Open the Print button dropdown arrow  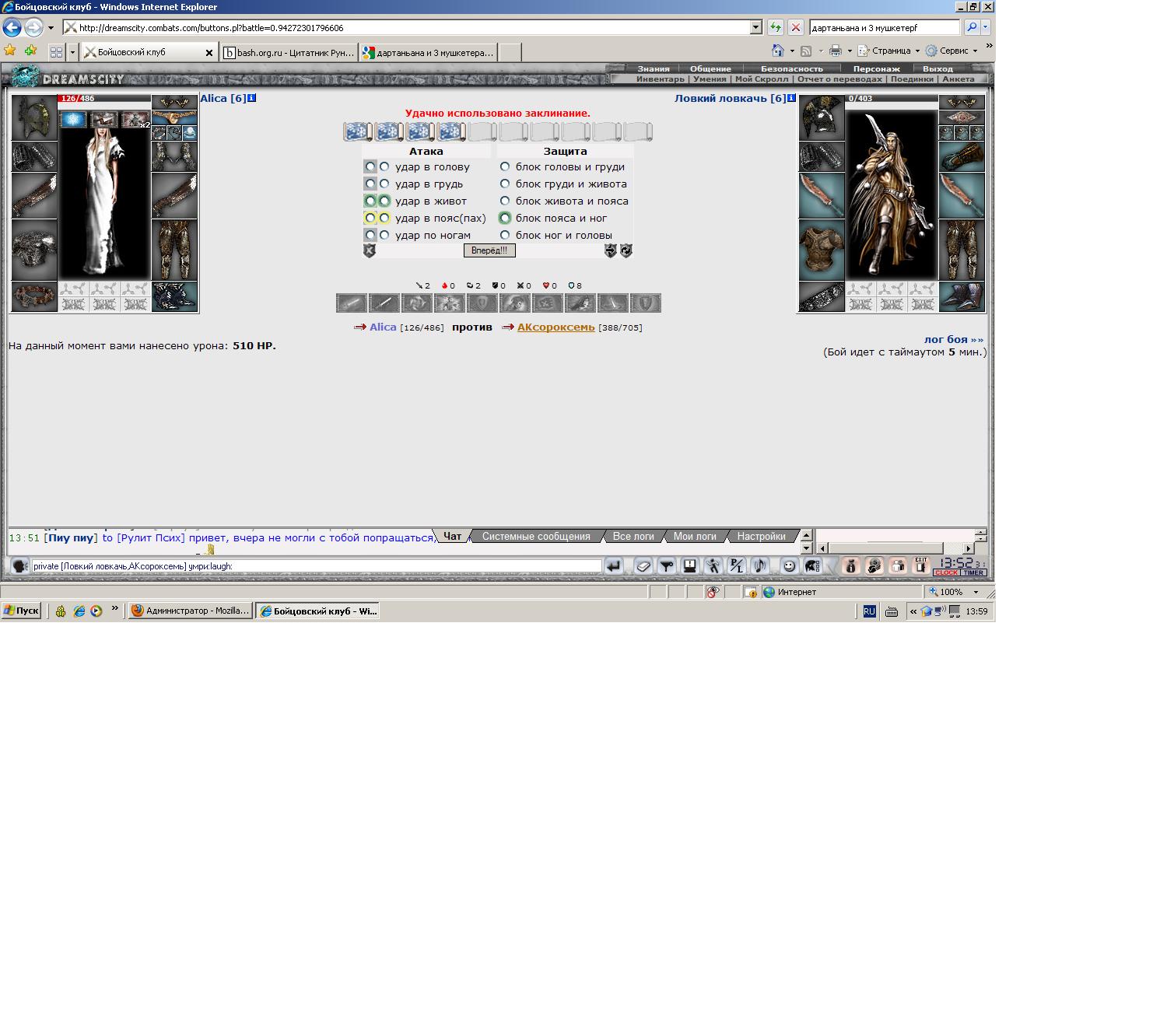850,51
